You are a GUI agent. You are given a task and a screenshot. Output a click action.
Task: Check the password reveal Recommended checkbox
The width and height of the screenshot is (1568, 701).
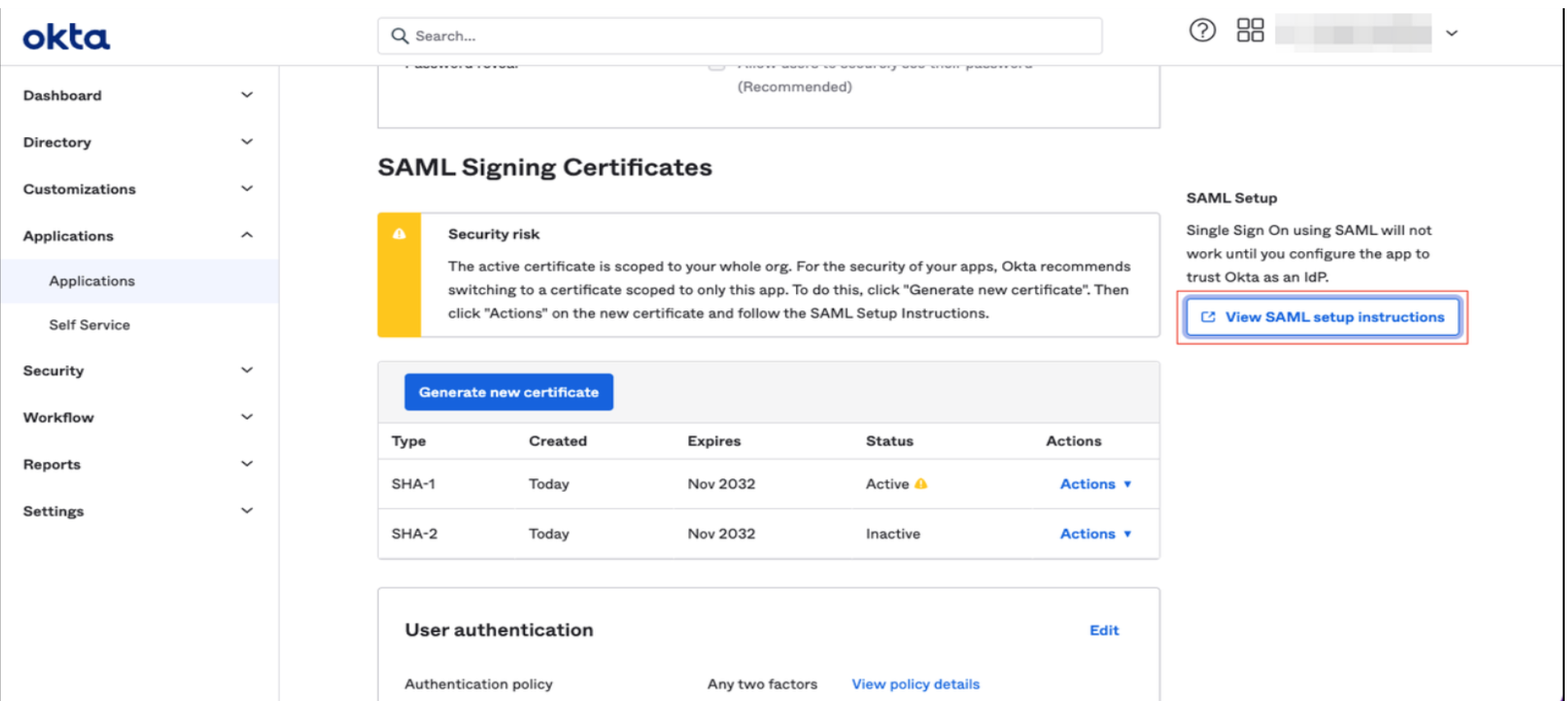[715, 64]
